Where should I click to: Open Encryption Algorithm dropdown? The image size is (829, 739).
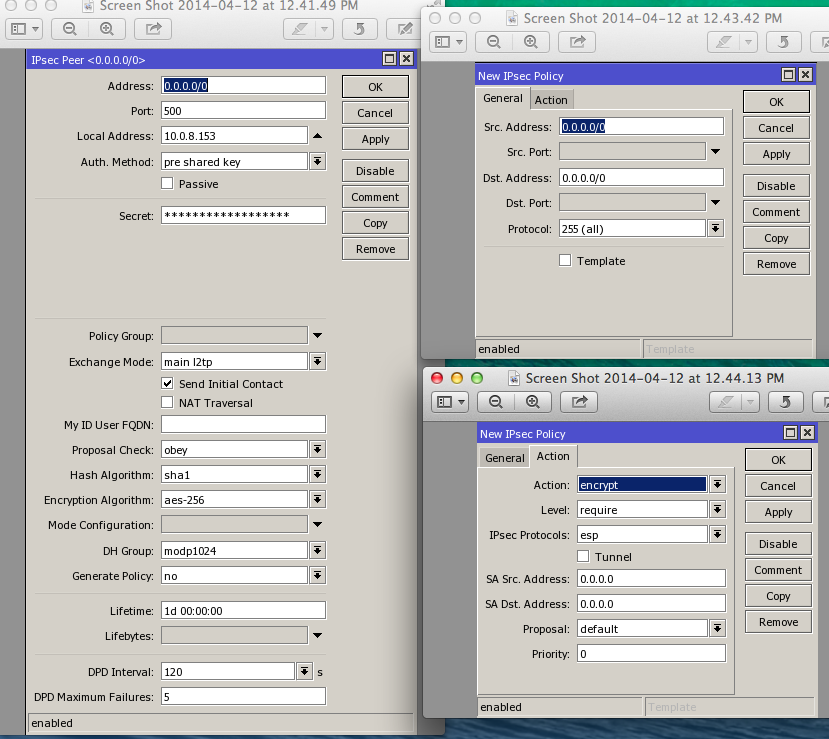[317, 499]
